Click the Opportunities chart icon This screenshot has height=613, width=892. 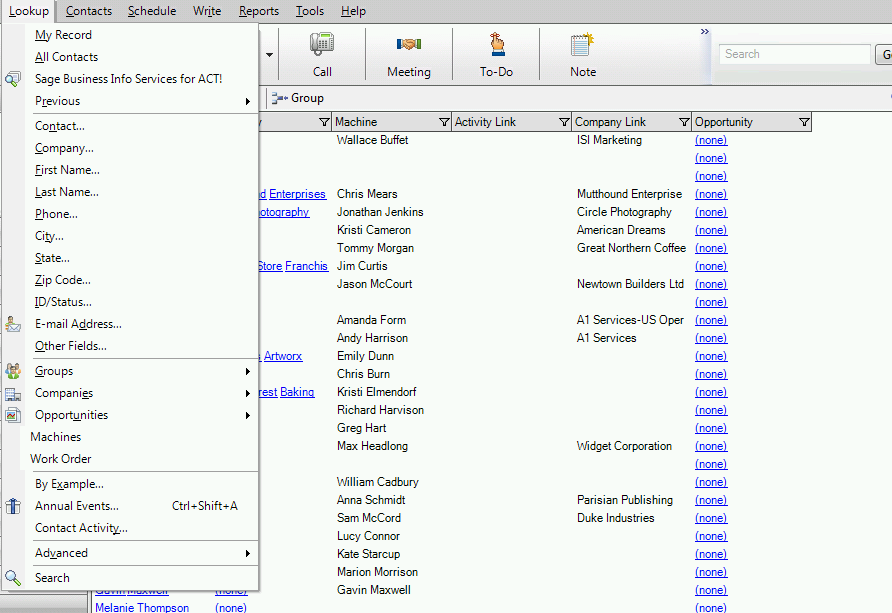(13, 416)
